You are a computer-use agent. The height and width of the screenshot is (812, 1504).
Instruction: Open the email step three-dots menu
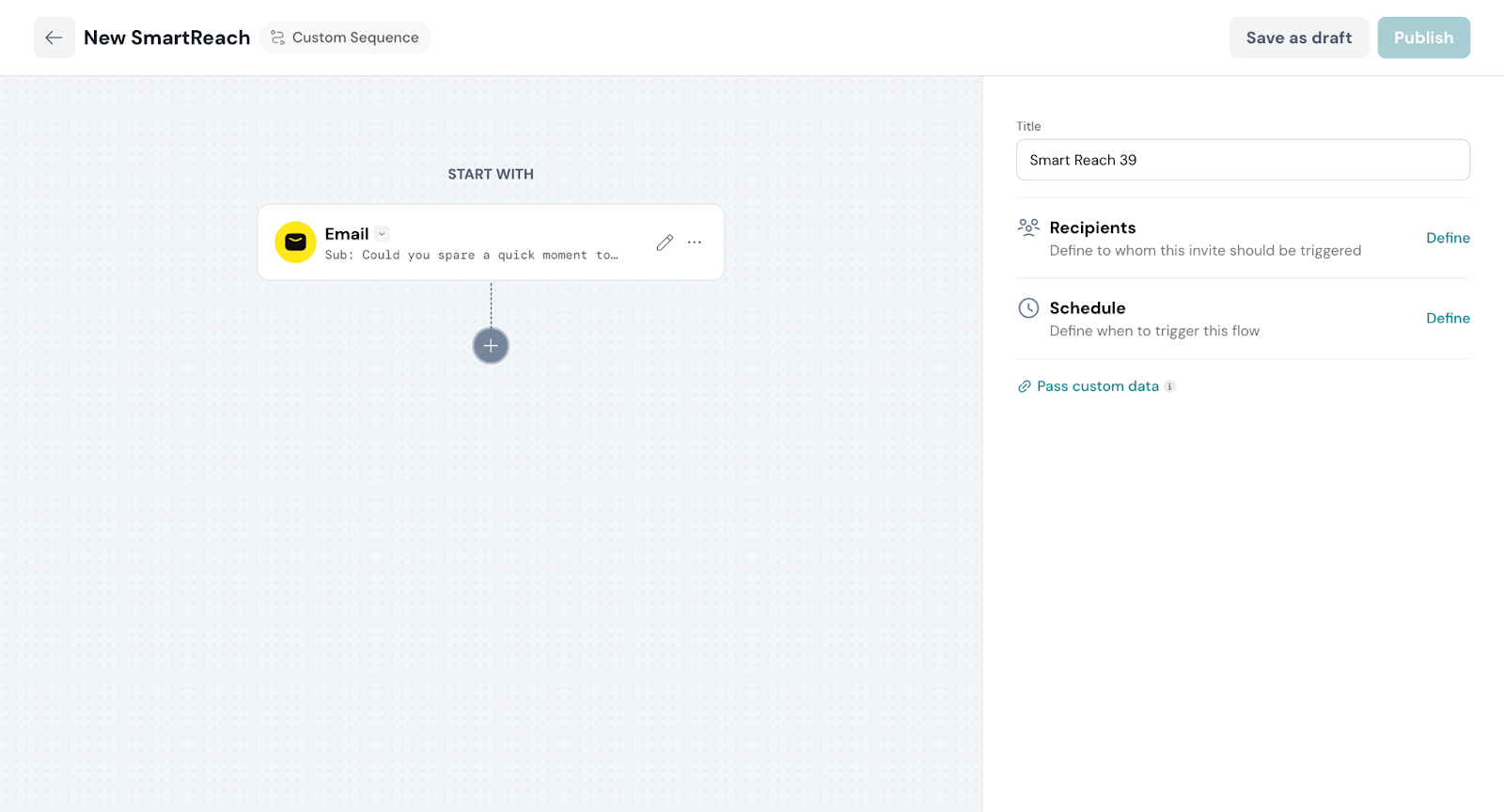(x=695, y=242)
